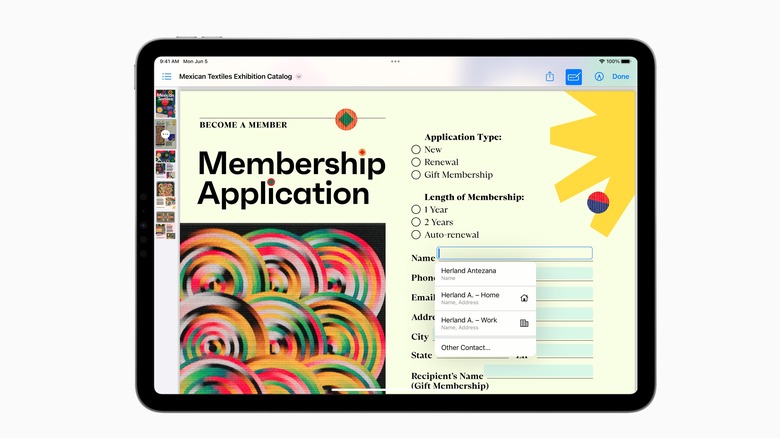Select Gift Membership radio button
780x438 pixels.
(x=416, y=175)
